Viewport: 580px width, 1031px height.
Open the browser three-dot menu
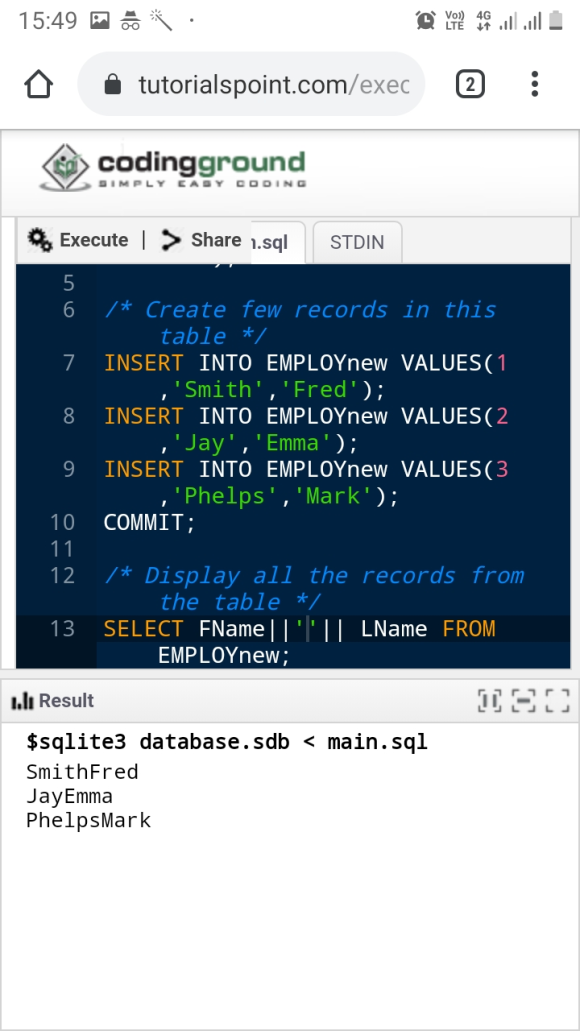click(535, 84)
